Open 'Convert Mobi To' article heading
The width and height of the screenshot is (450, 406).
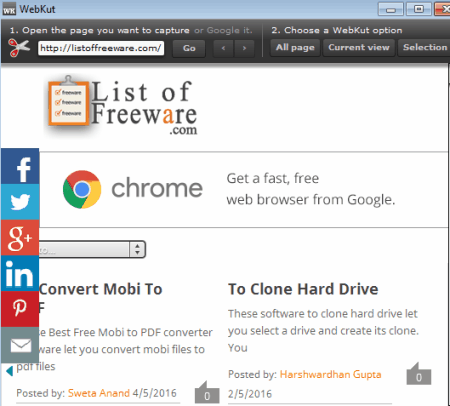click(100, 289)
